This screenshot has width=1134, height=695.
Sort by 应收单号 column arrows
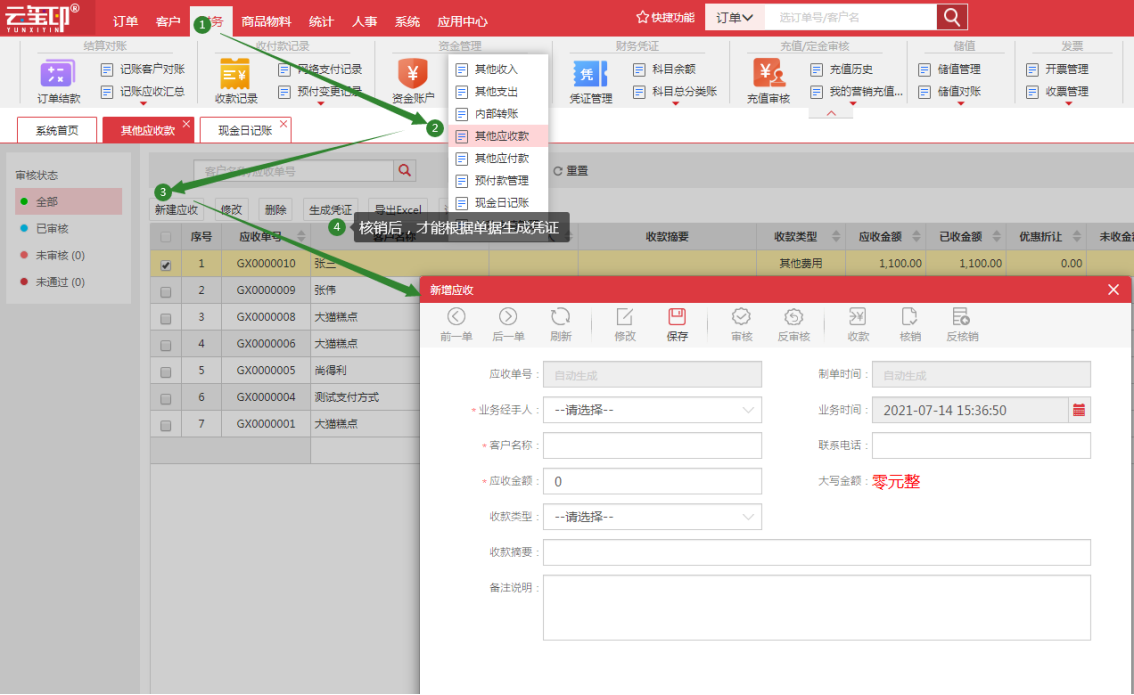[x=302, y=236]
